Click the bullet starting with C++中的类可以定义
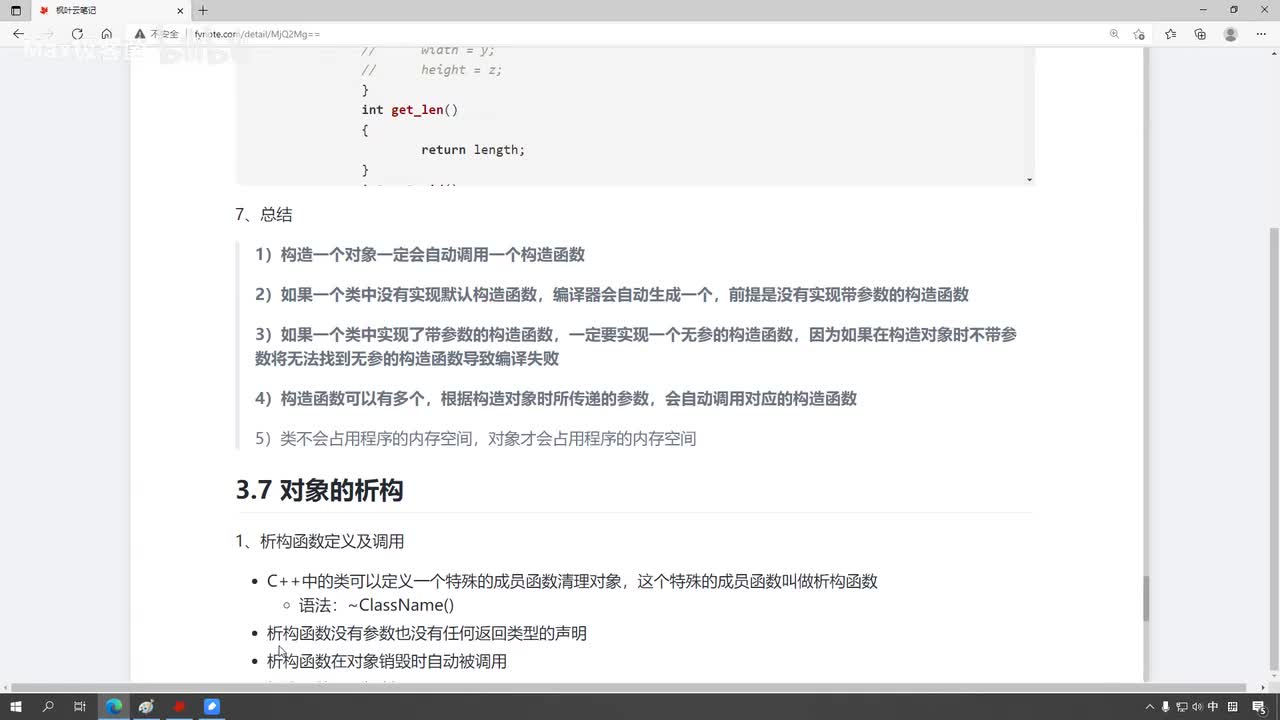The width and height of the screenshot is (1280, 720). (572, 581)
